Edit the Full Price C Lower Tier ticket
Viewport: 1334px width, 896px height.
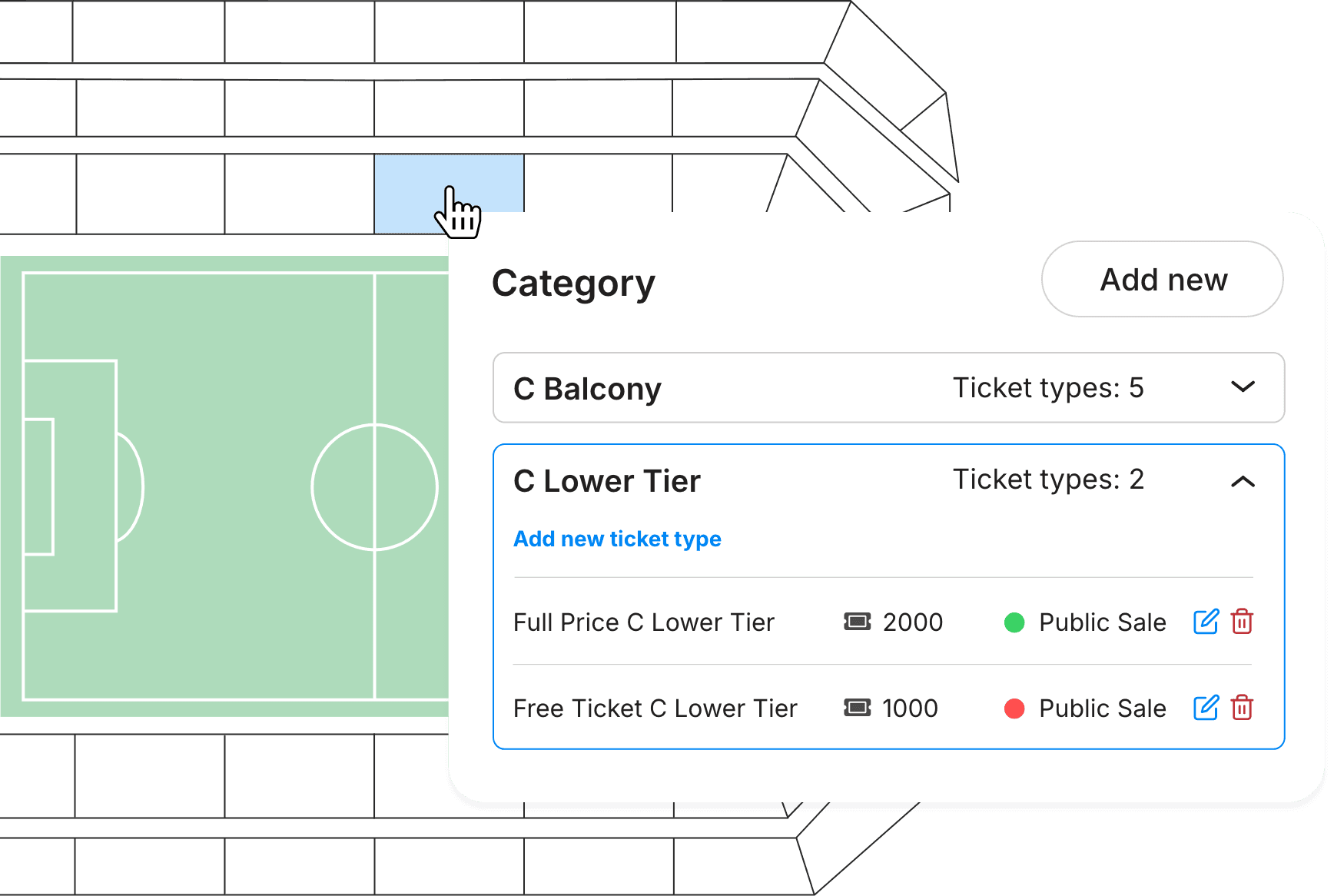click(1206, 622)
